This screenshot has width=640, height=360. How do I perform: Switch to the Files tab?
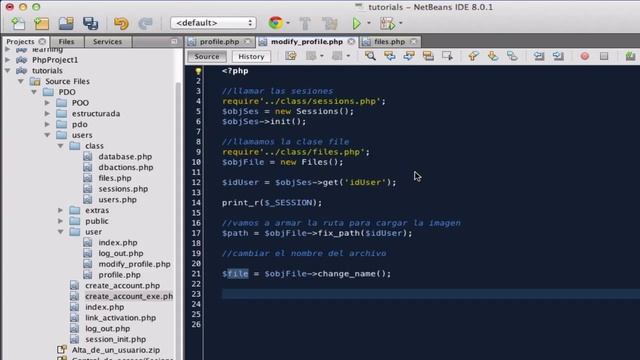tap(66, 42)
